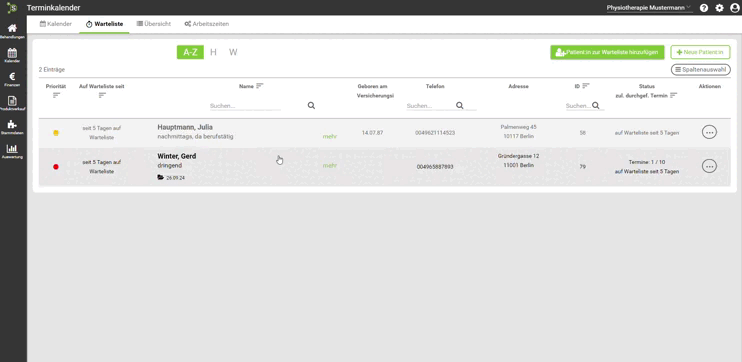Switch to Kalender tab
This screenshot has width=742, height=362.
pos(56,24)
